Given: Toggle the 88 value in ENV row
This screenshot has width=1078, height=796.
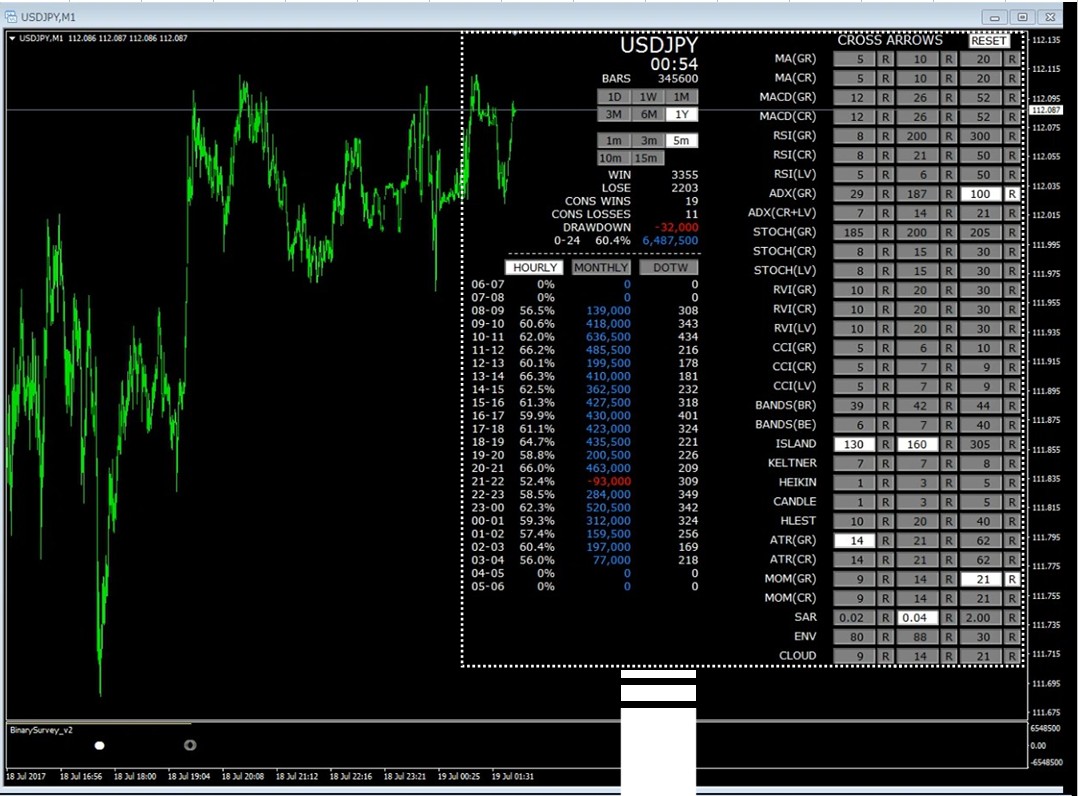Looking at the screenshot, I should 918,637.
